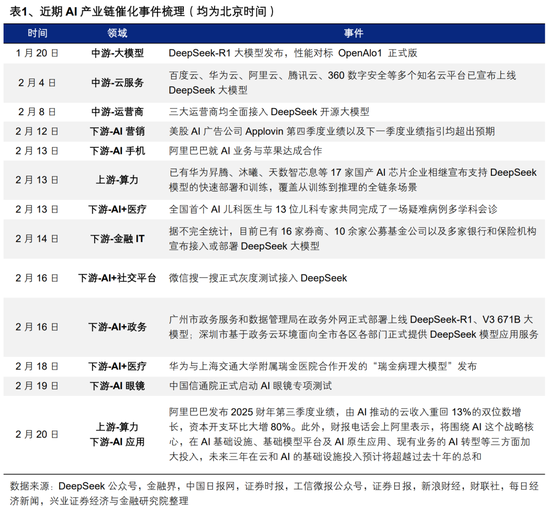The image size is (550, 510).
Task: Click the DeepSeek-R1 大模型发布 event text
Action: 293,53
